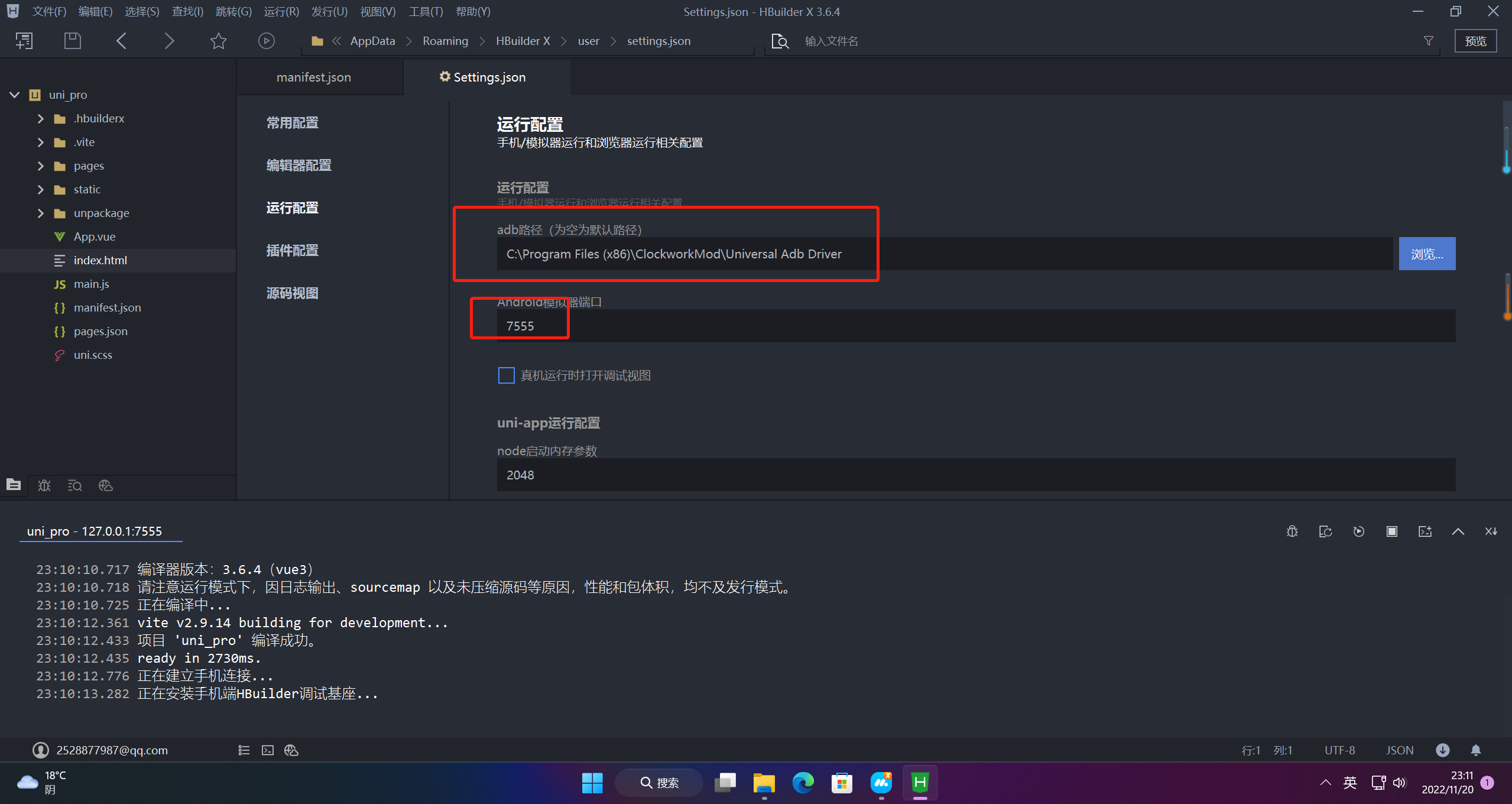Enable 真机运行时打开调试视图 checkbox

(x=507, y=375)
